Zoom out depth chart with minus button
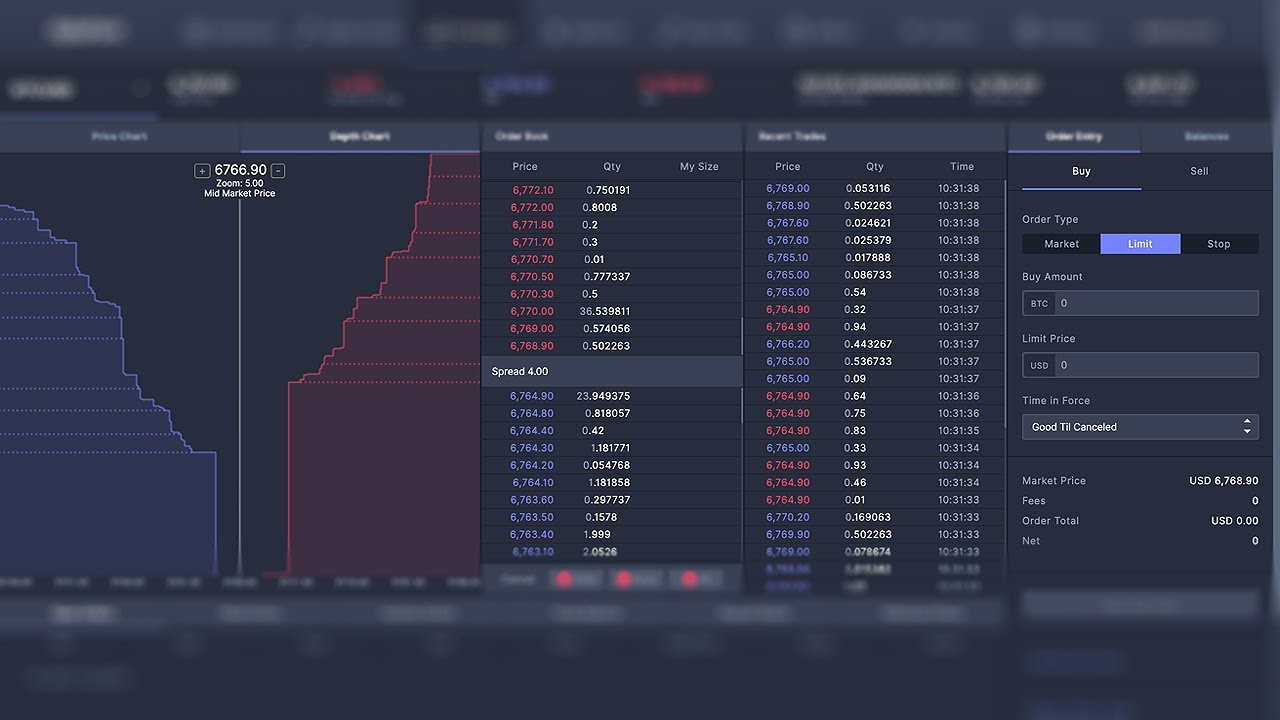The image size is (1280, 720). (x=278, y=171)
